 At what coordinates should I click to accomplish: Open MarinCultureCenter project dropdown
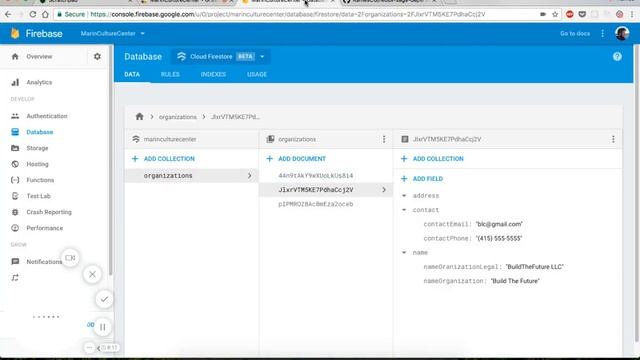[x=113, y=33]
